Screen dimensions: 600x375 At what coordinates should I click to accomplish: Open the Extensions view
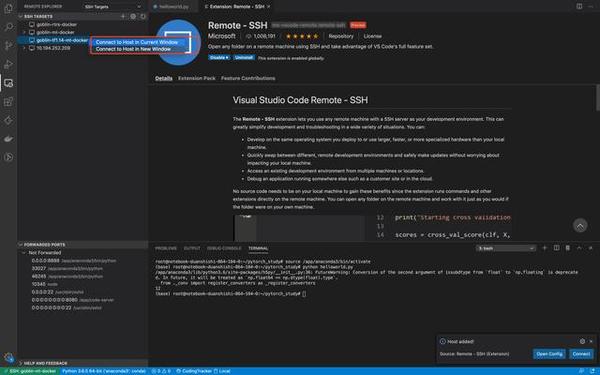(8, 102)
